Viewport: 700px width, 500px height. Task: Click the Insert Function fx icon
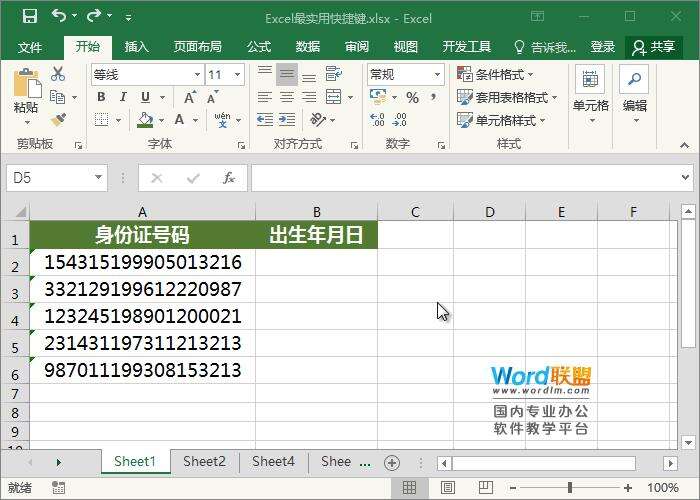[x=229, y=178]
